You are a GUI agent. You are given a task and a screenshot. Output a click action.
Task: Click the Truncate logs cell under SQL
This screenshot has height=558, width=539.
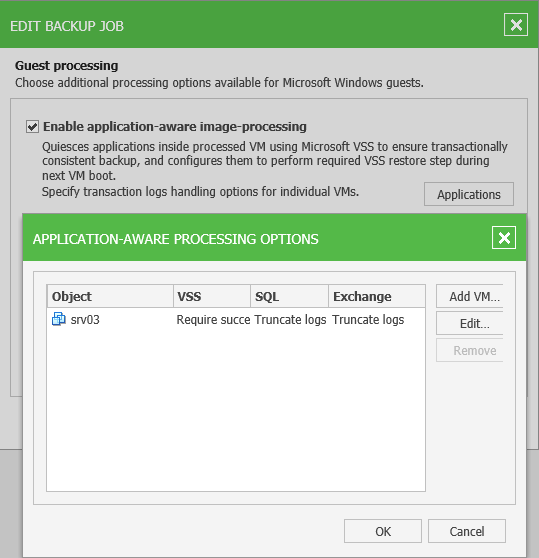click(290, 320)
